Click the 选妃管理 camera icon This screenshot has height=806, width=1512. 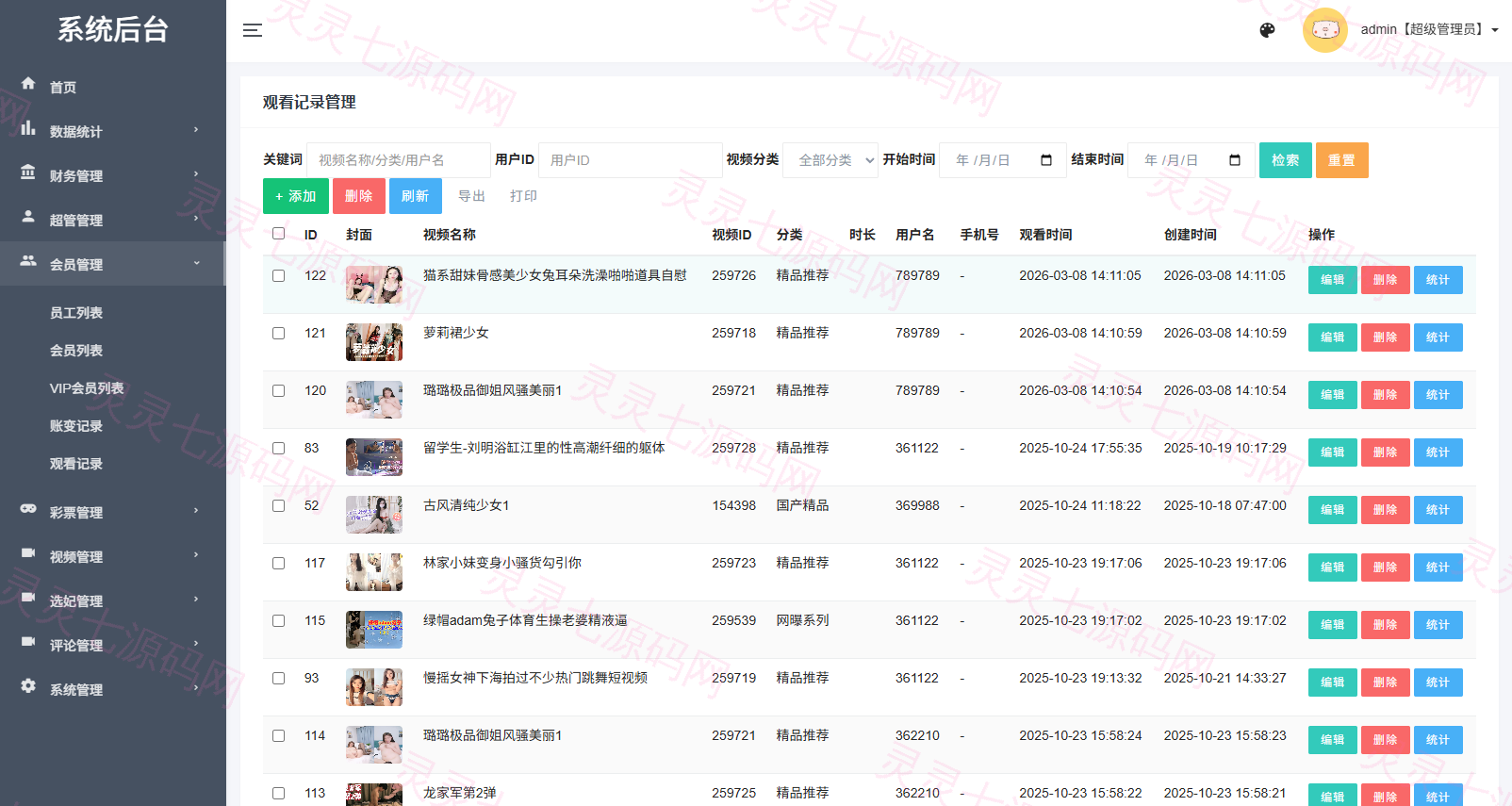pos(28,597)
